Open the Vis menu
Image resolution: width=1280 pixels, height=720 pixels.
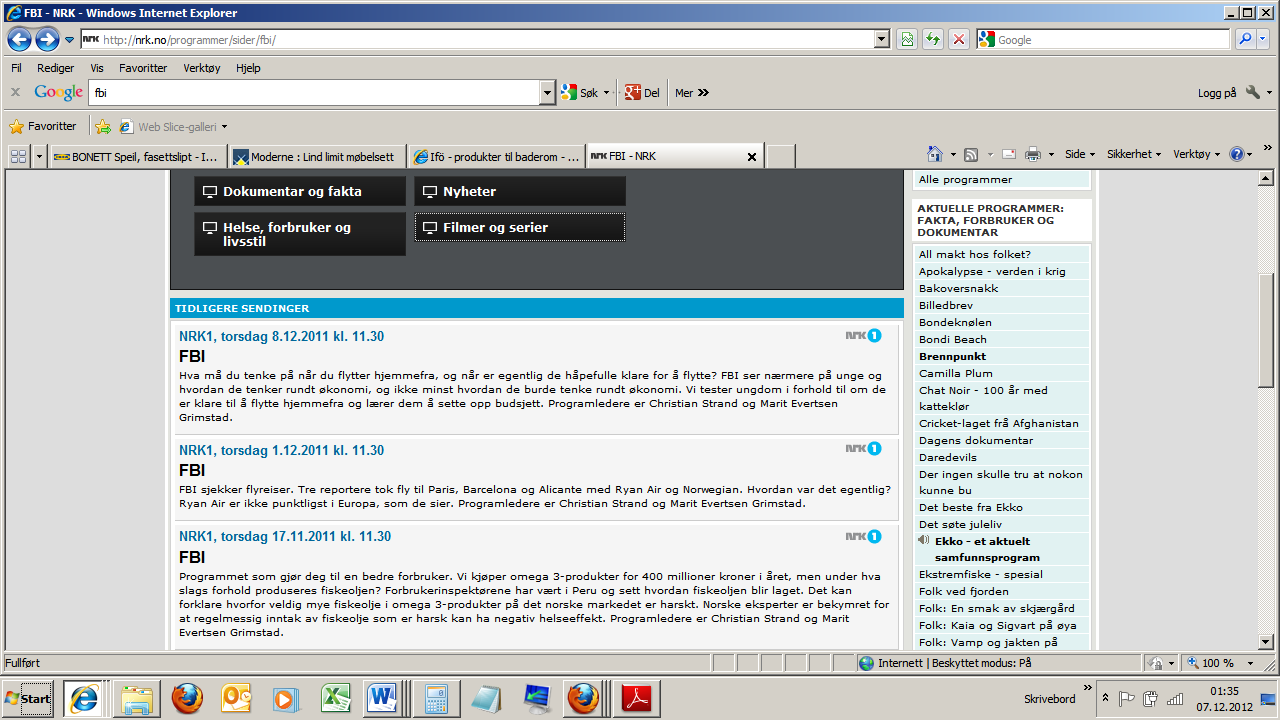coord(97,68)
